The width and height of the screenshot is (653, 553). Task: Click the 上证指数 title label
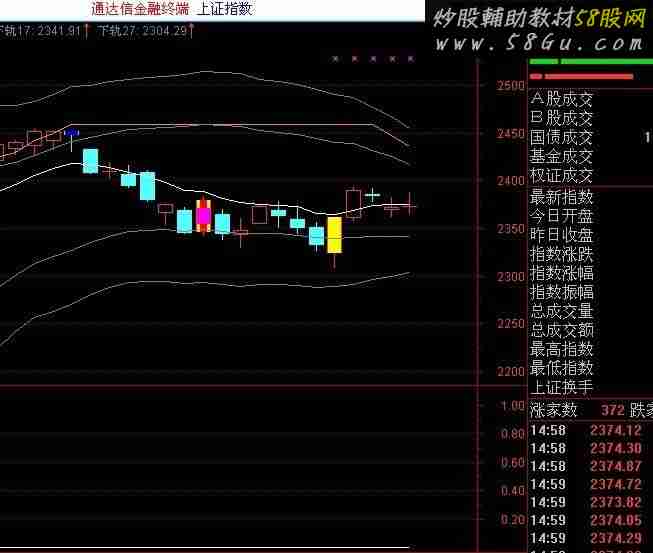pyautogui.click(x=225, y=8)
